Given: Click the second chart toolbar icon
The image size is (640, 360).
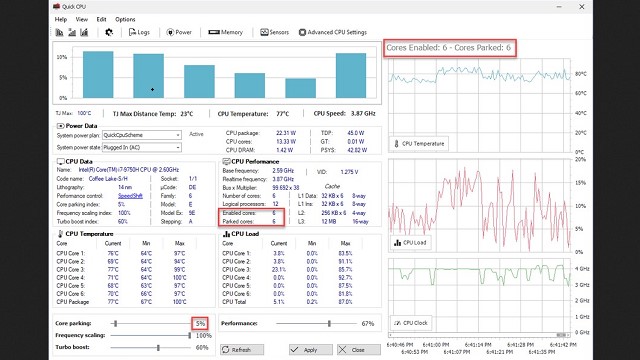Looking at the screenshot, I should [72, 32].
